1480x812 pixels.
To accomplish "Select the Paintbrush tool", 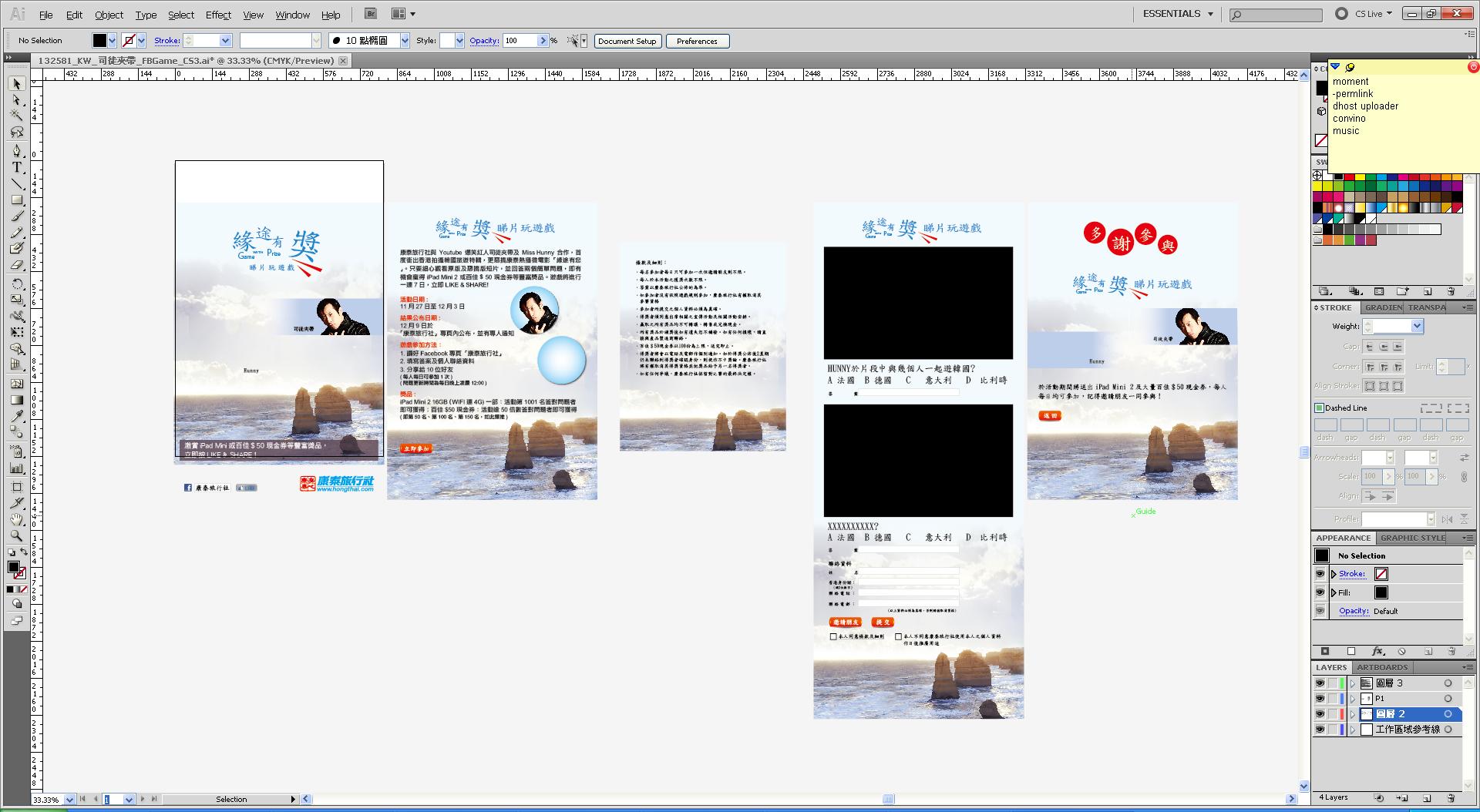I will click(x=17, y=216).
